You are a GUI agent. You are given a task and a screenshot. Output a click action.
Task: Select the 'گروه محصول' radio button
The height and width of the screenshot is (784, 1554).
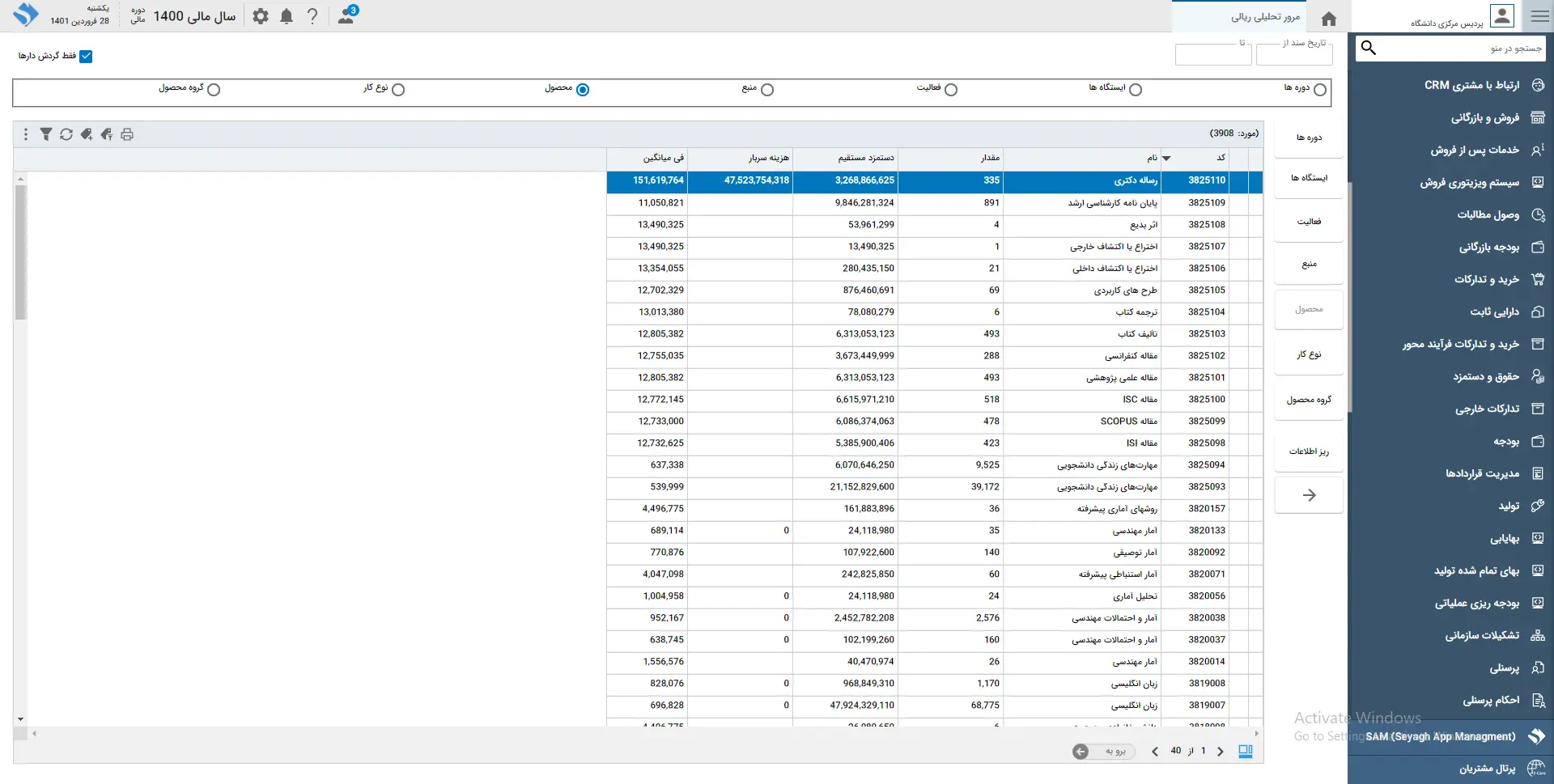[214, 90]
